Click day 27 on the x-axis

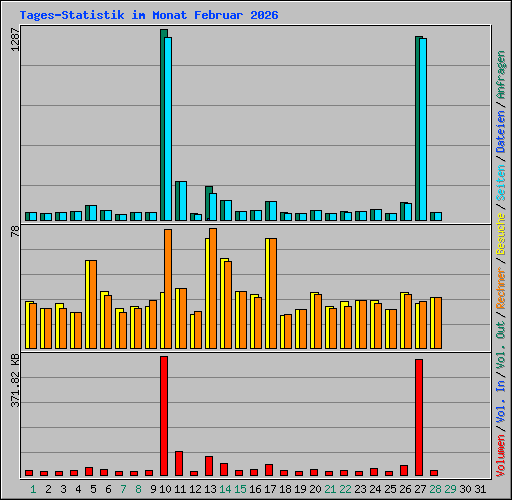point(420,489)
